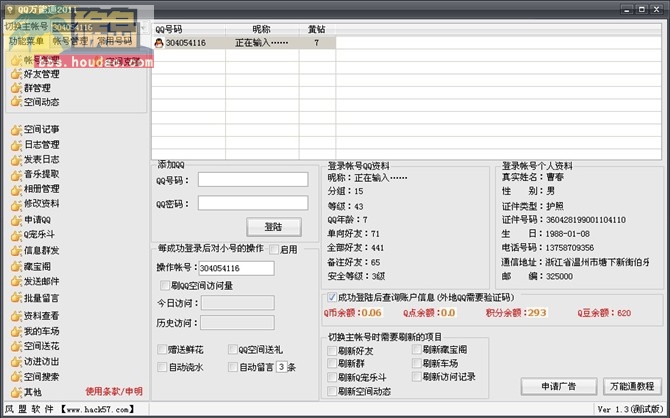Click the 空间搜索 icon
Viewport: 670px width, 418px height.
click(x=16, y=377)
